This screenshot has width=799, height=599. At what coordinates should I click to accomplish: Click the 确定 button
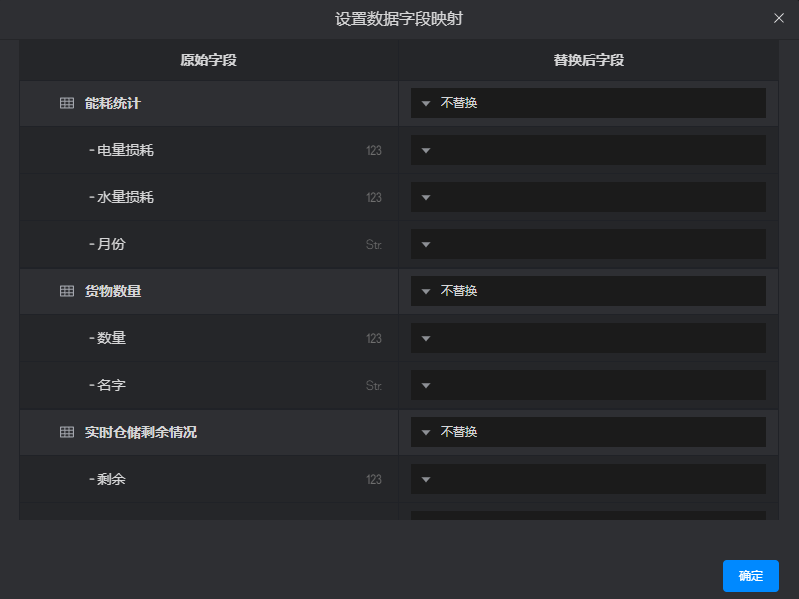coord(750,575)
